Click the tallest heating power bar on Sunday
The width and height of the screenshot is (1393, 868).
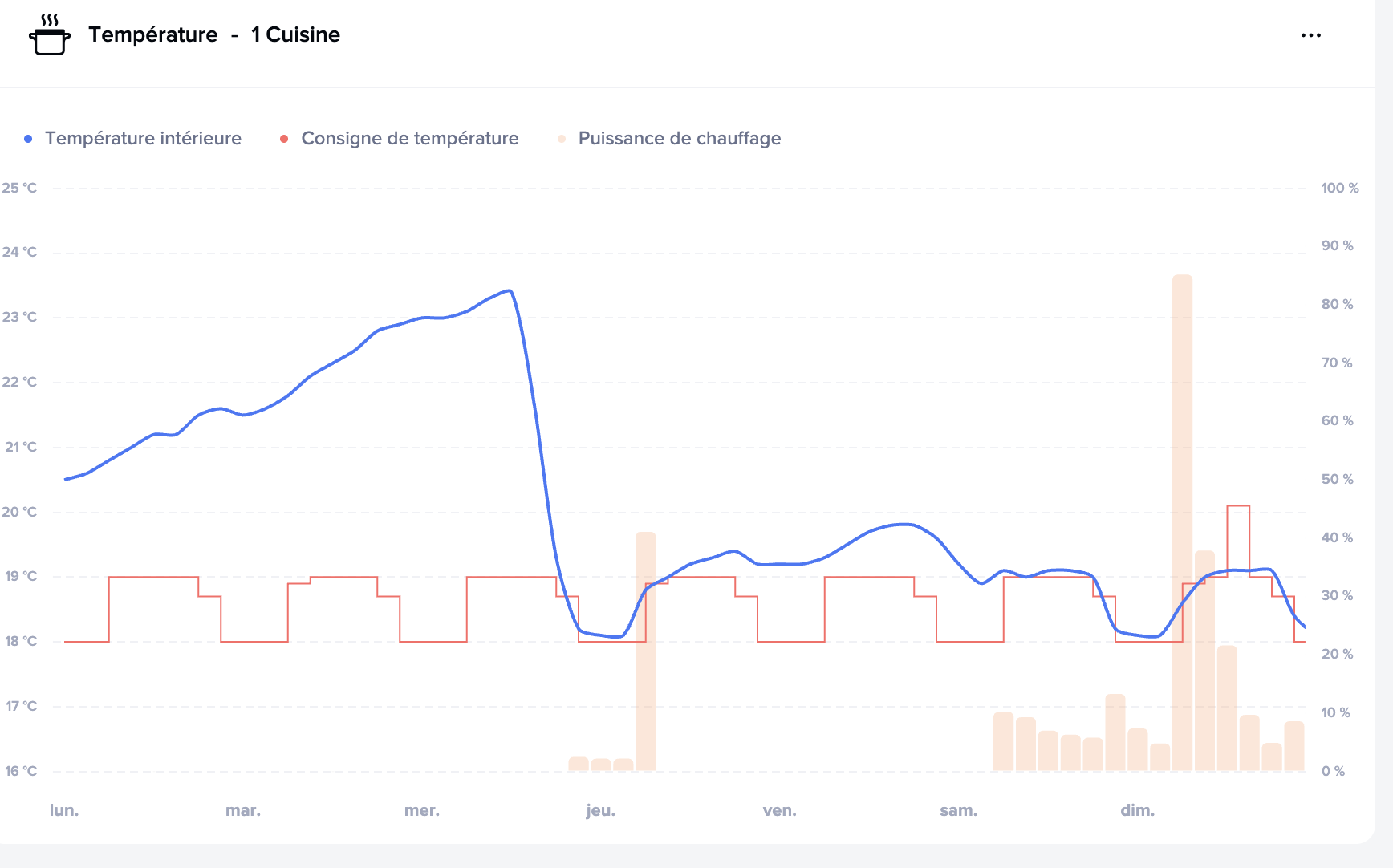(1182, 521)
